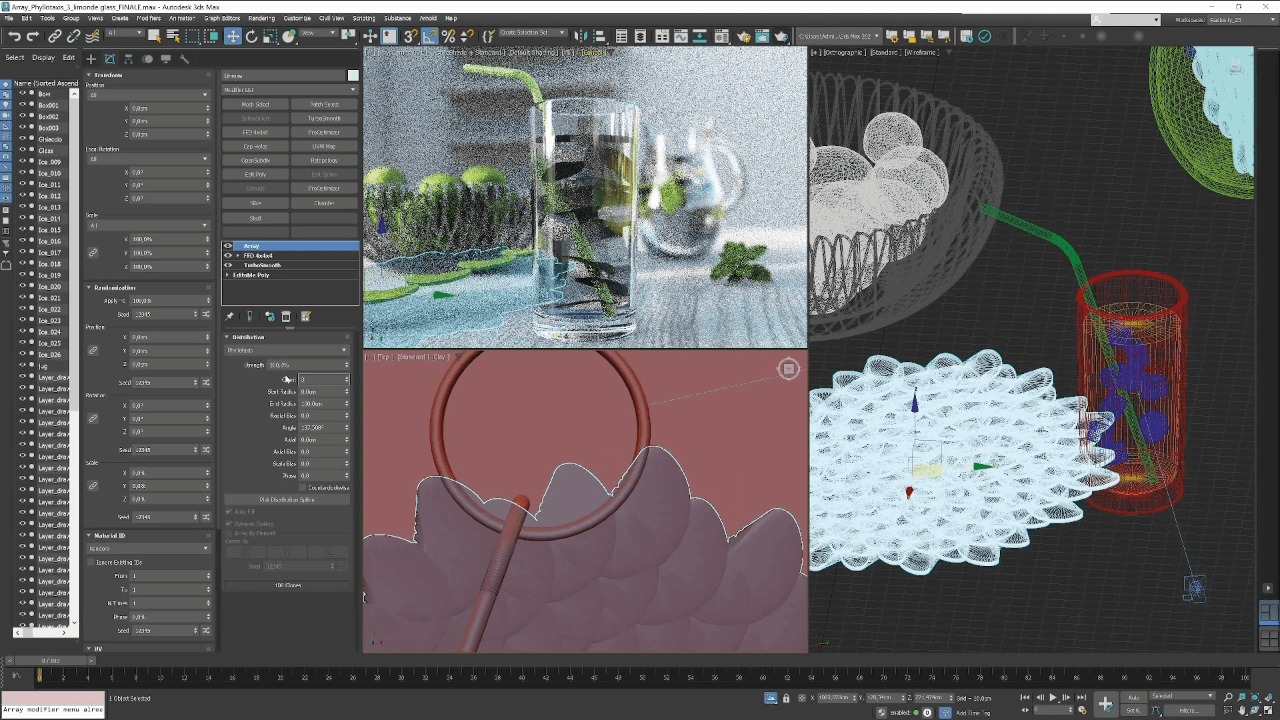Toggle Array modifier eye in stack
Viewport: 1280px width, 720px height.
tap(228, 246)
